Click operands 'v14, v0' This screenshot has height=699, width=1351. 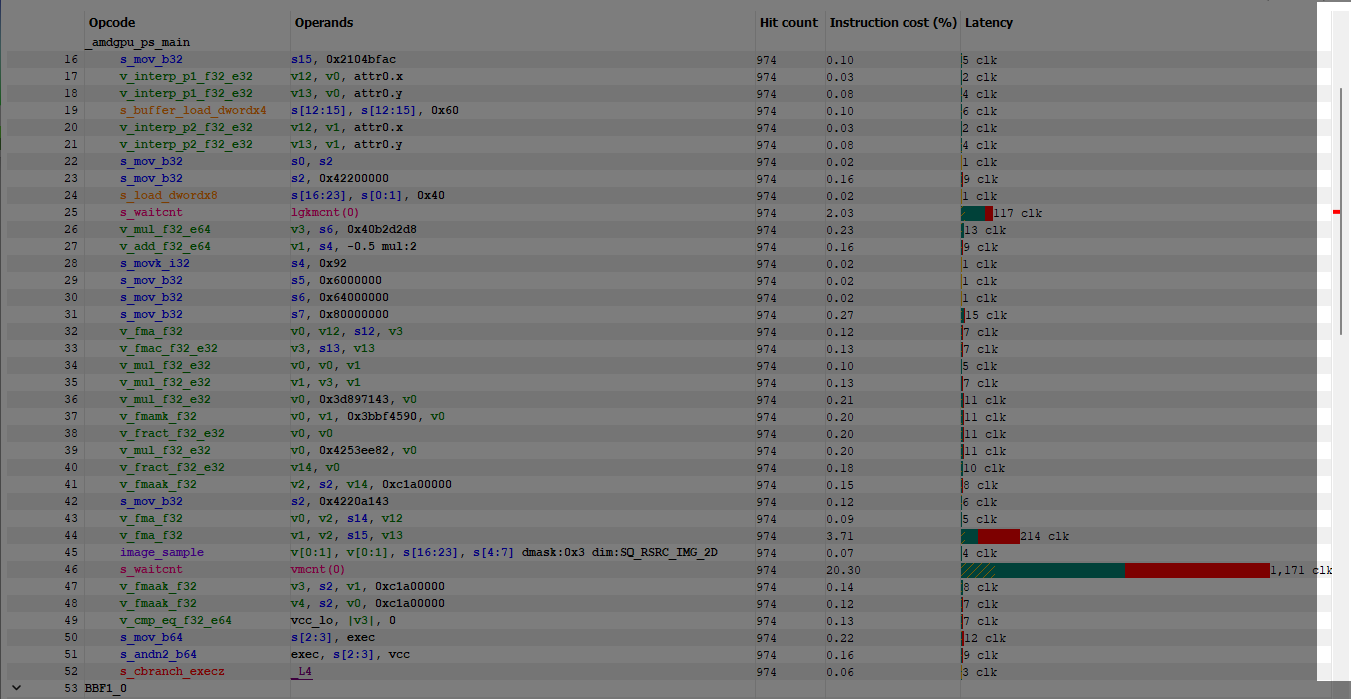(315, 468)
